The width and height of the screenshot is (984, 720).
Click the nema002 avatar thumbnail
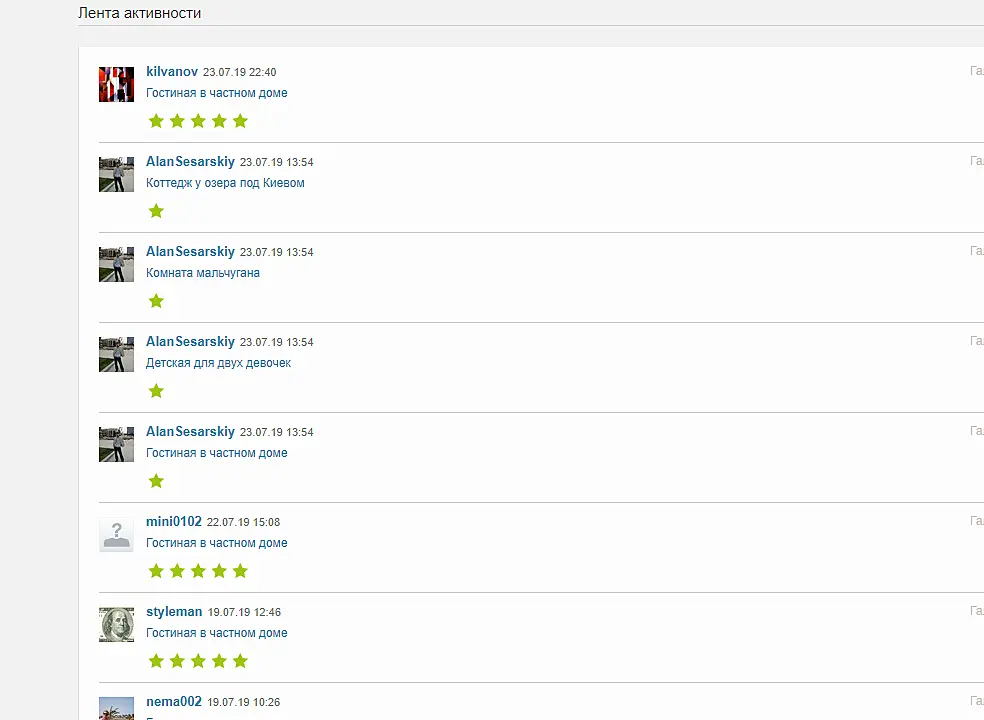point(116,708)
